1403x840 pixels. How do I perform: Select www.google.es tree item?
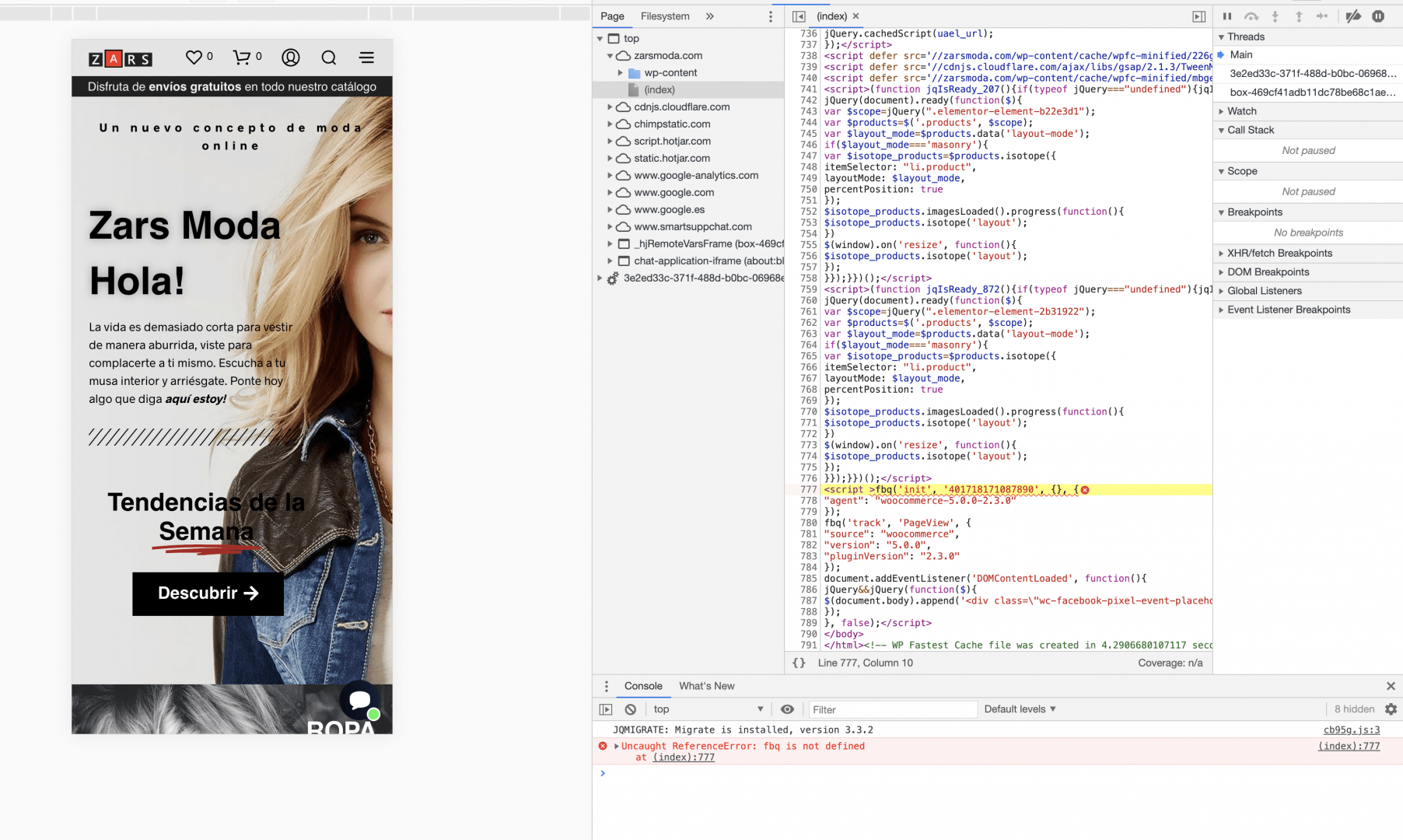tap(669, 210)
